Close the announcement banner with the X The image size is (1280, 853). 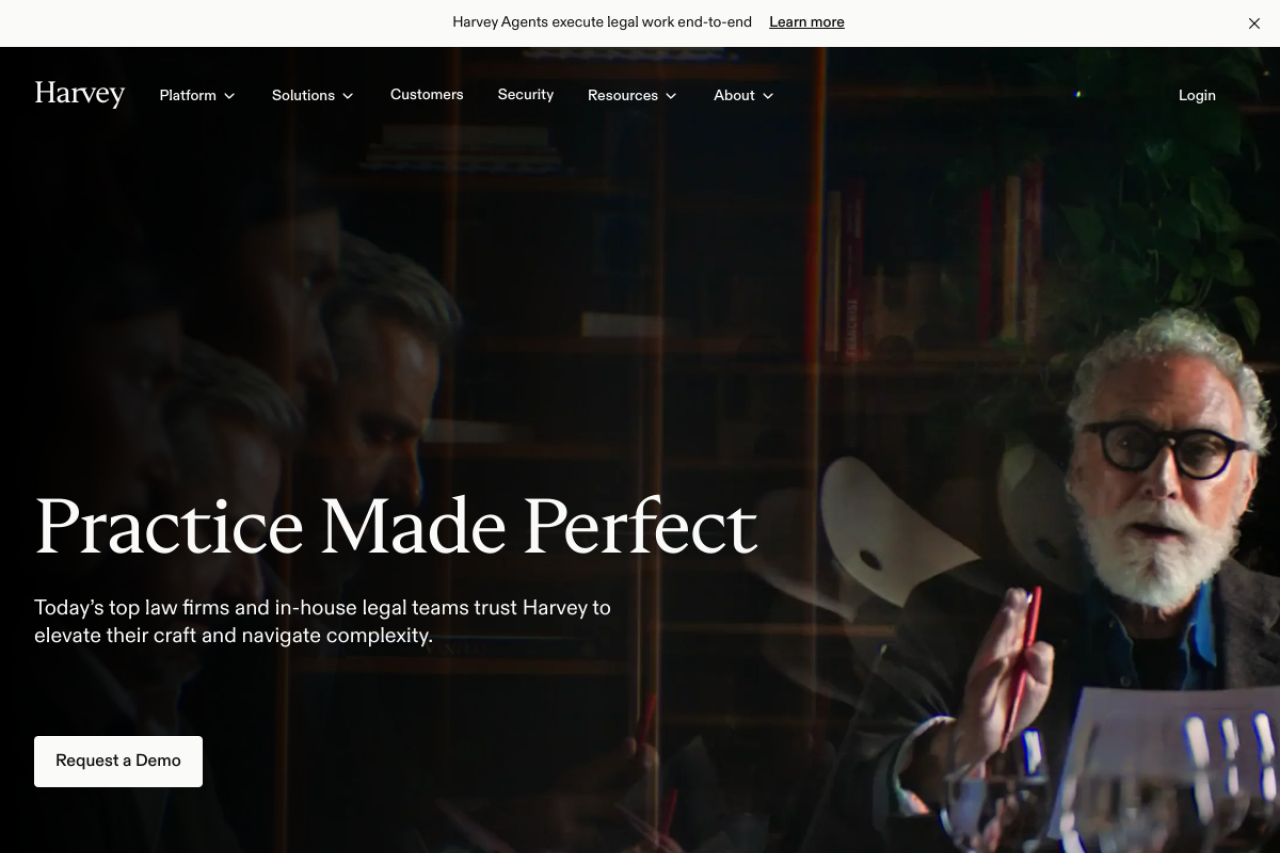1254,23
